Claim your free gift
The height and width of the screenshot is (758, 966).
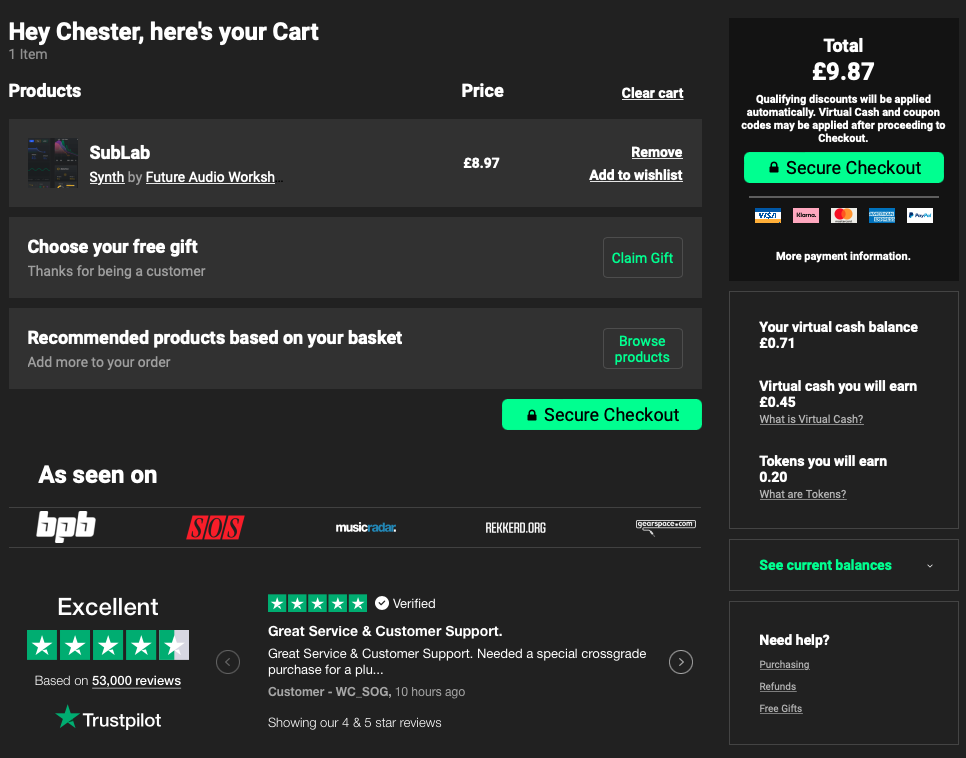[x=643, y=258]
